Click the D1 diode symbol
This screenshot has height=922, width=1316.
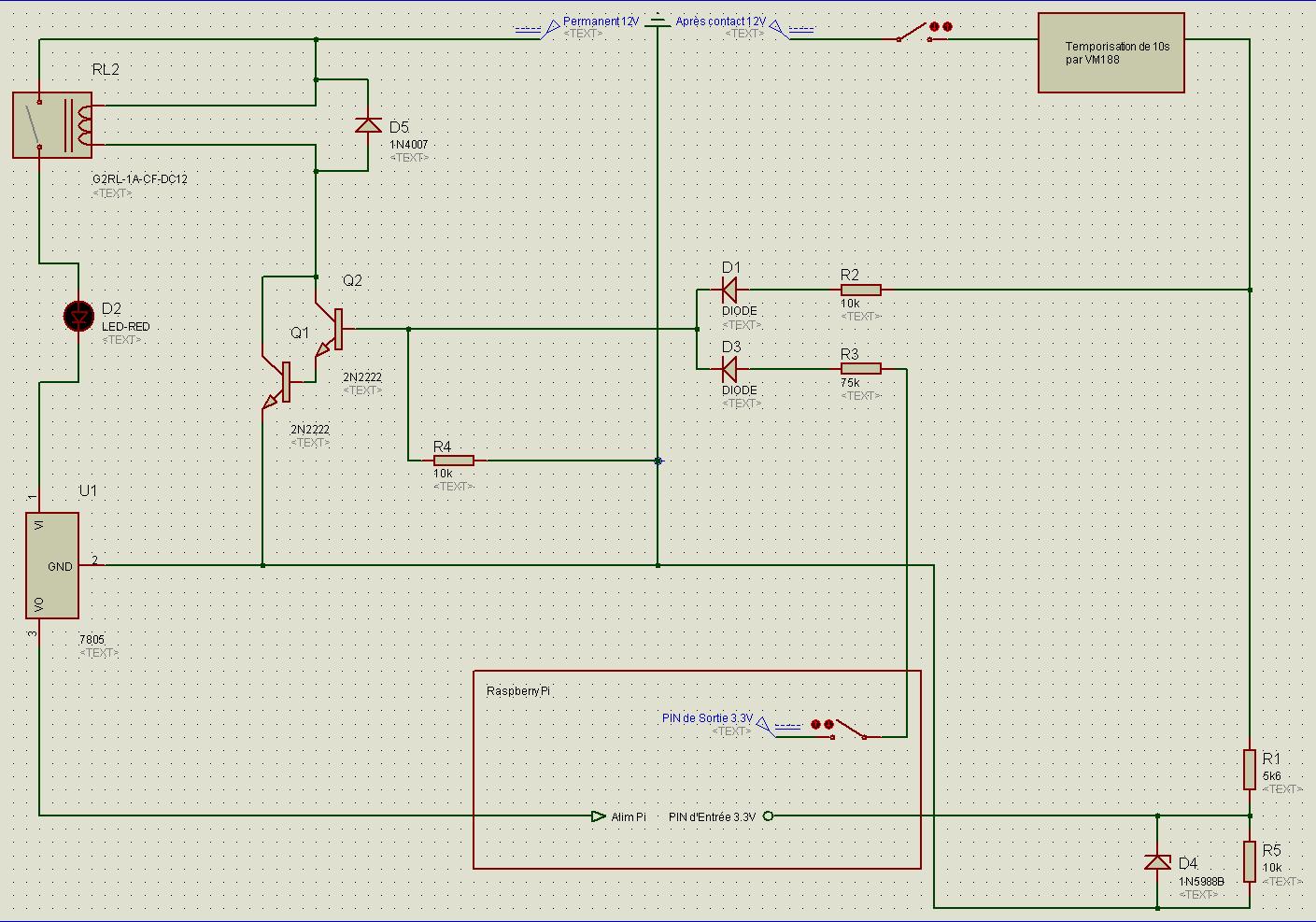click(x=729, y=290)
